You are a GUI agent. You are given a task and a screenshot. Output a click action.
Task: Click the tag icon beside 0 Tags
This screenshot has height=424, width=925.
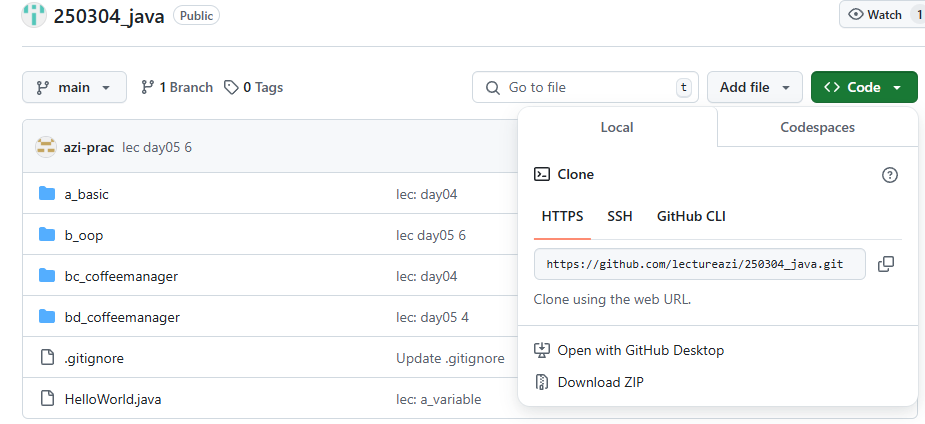point(231,87)
